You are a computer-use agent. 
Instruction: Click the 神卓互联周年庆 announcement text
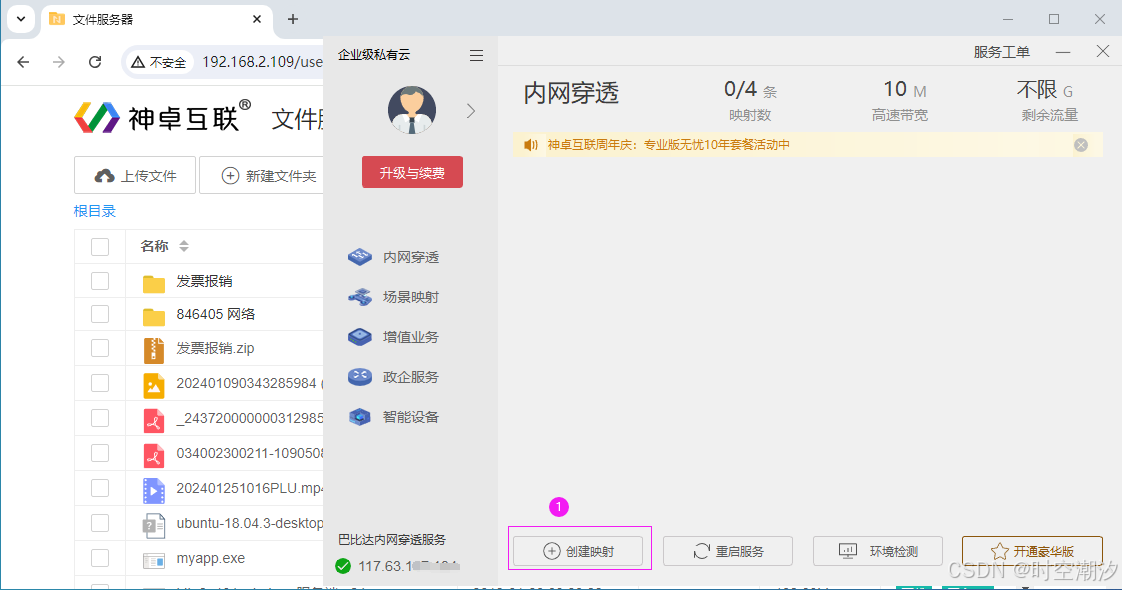tap(669, 145)
